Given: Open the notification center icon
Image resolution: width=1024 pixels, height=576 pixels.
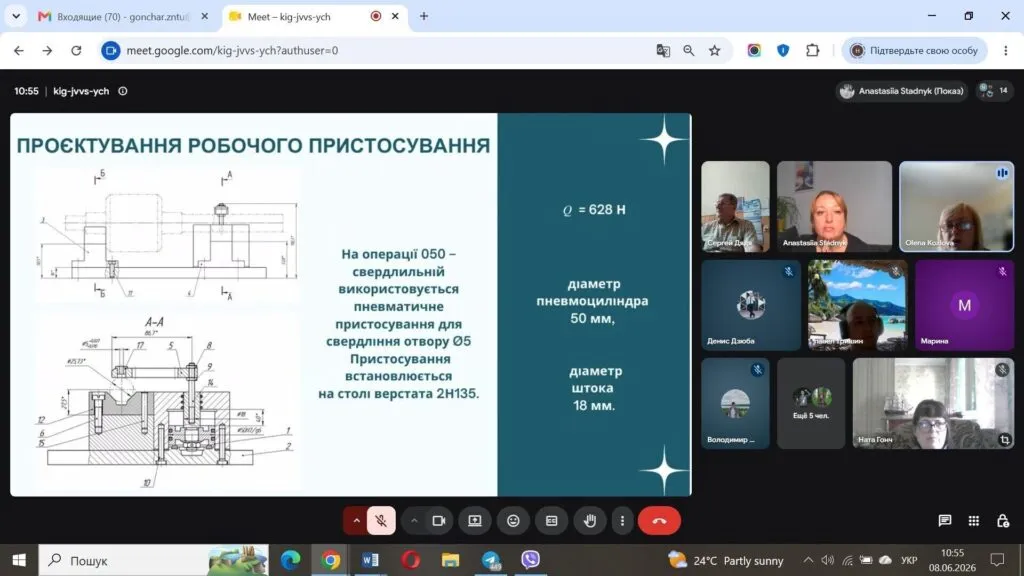Looking at the screenshot, I should pos(997,560).
